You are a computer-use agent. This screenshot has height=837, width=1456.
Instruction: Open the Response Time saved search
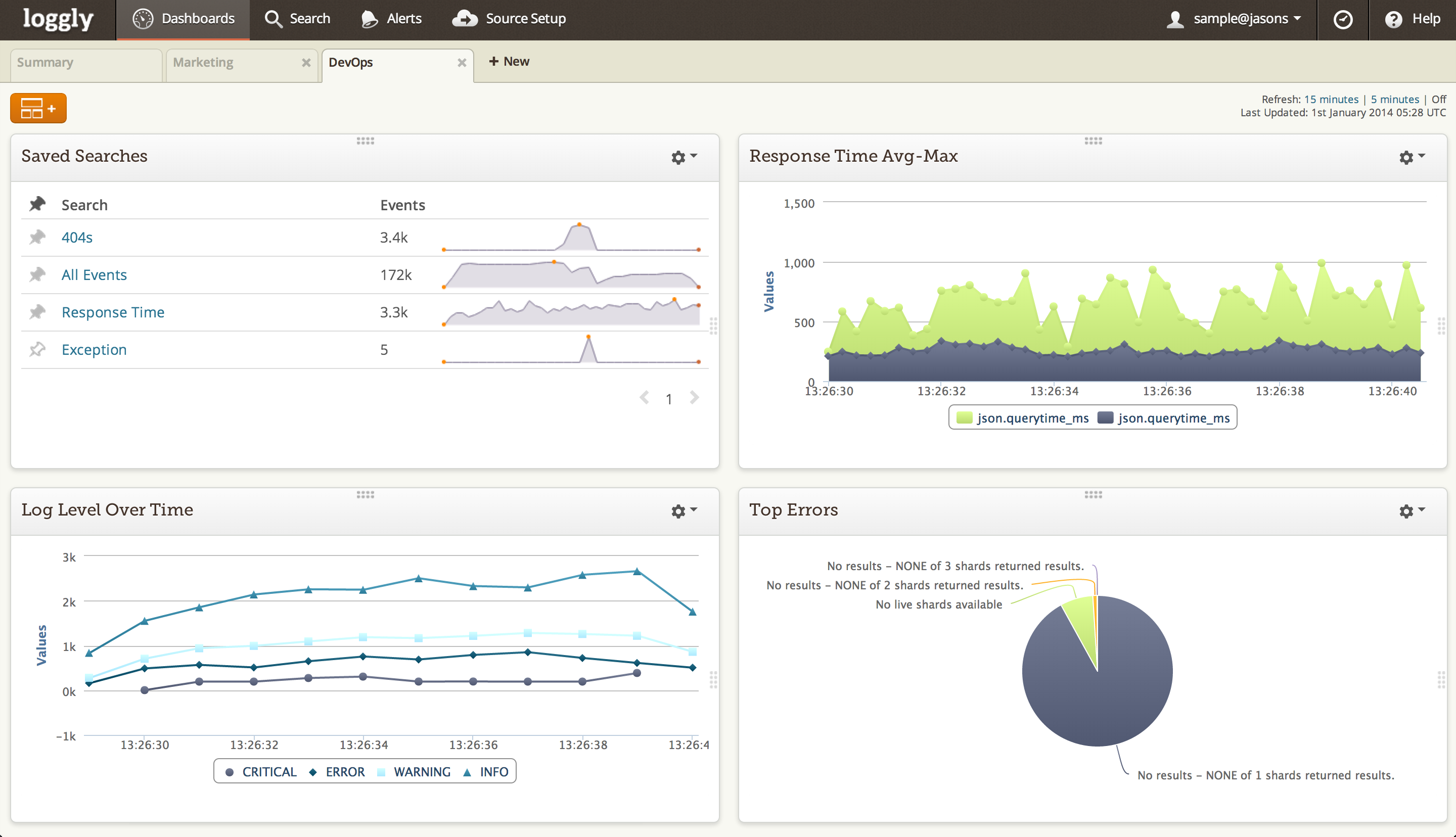113,312
